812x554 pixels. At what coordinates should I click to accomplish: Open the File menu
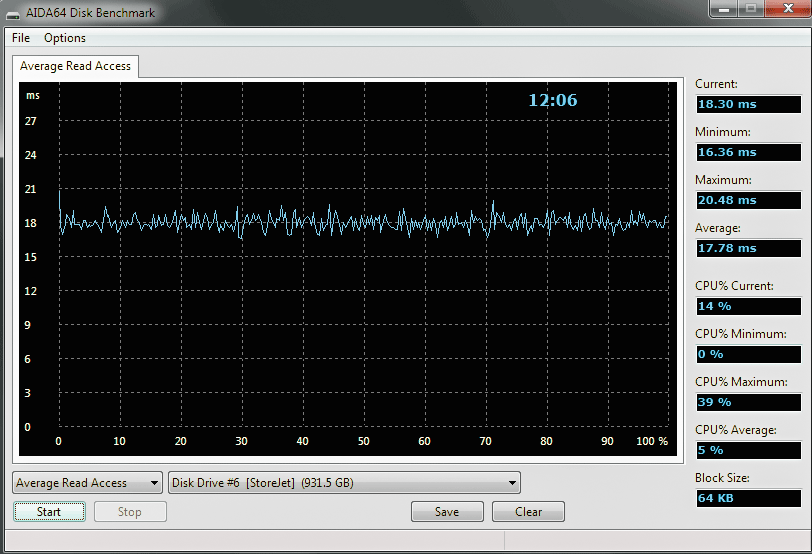[21, 38]
